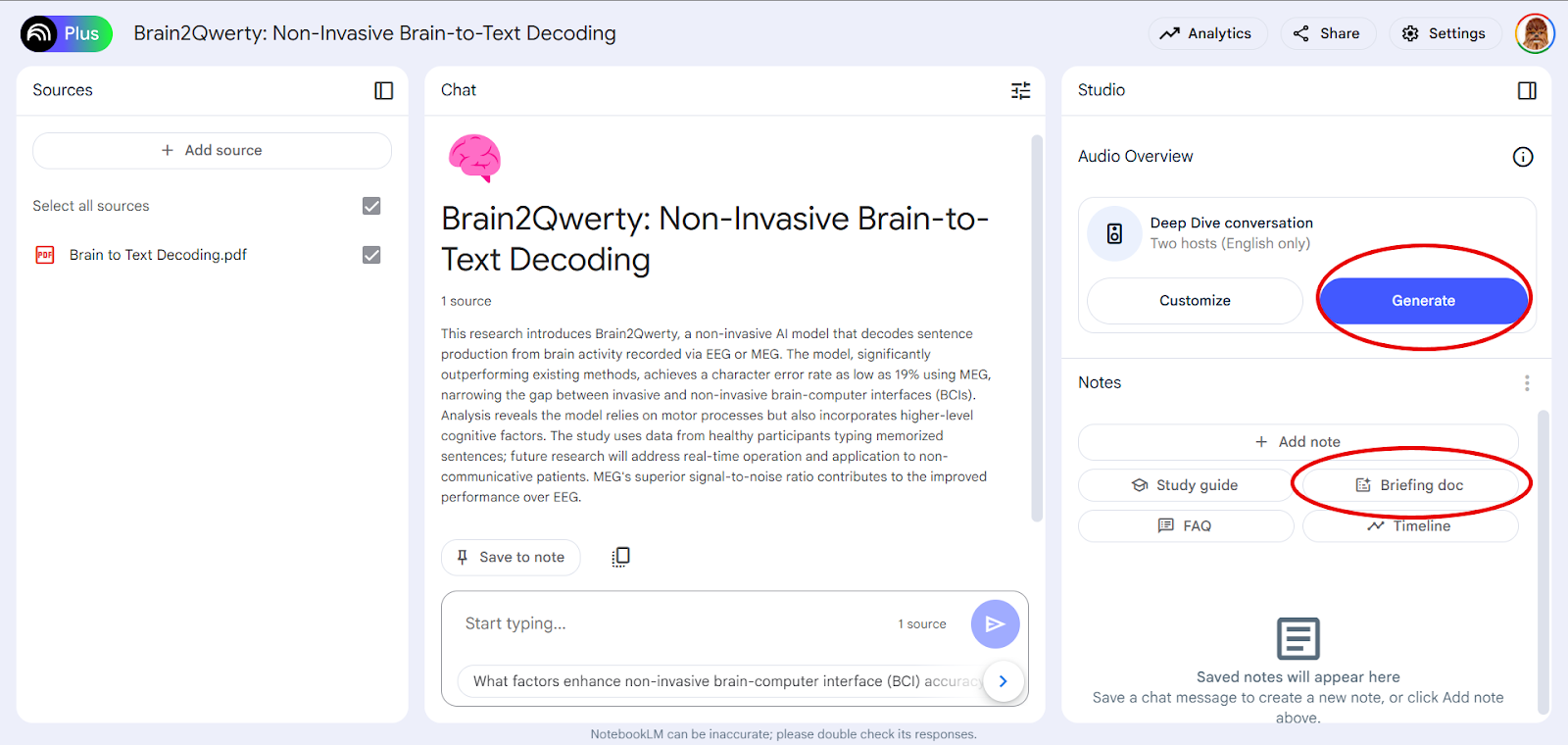The height and width of the screenshot is (745, 1568).
Task: Create a Briefing doc
Action: point(1410,485)
